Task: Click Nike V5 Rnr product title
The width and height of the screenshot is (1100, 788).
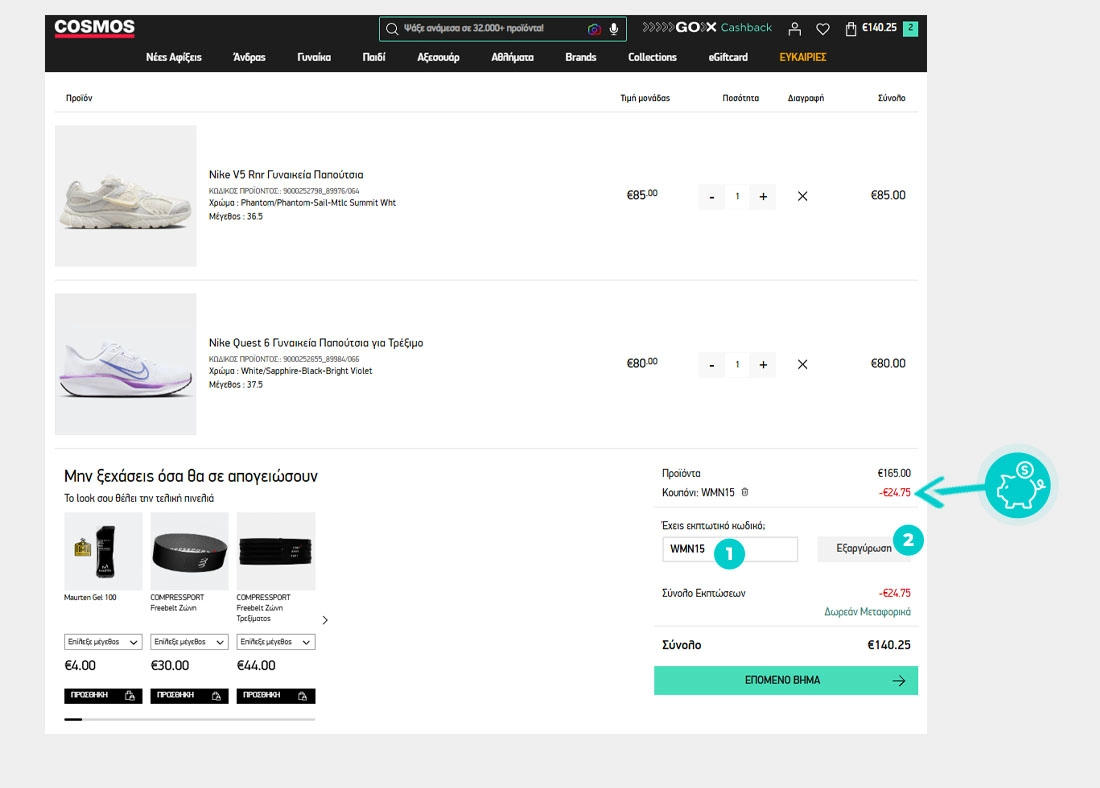Action: pyautogui.click(x=286, y=175)
